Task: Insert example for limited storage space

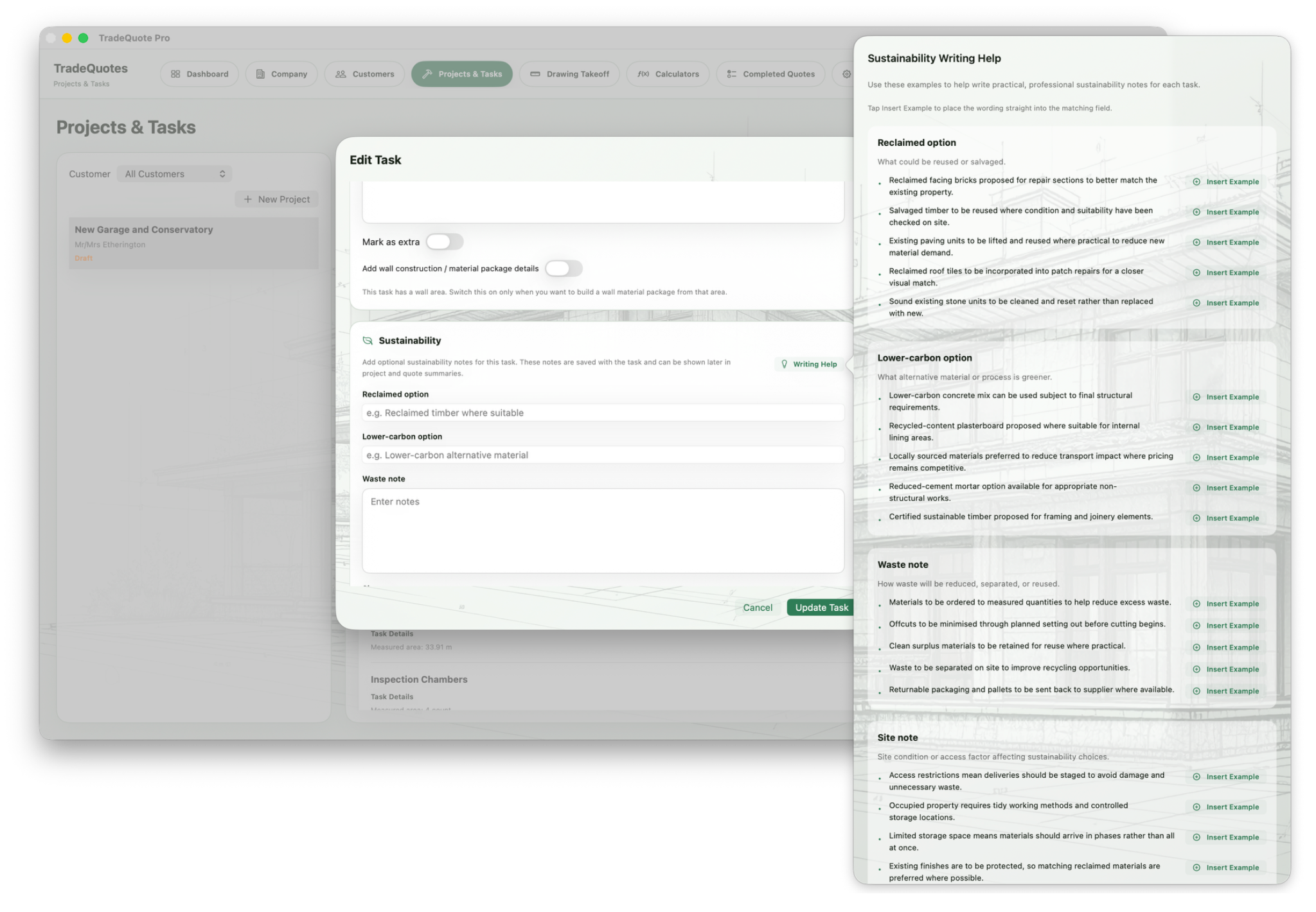Action: (x=1226, y=837)
